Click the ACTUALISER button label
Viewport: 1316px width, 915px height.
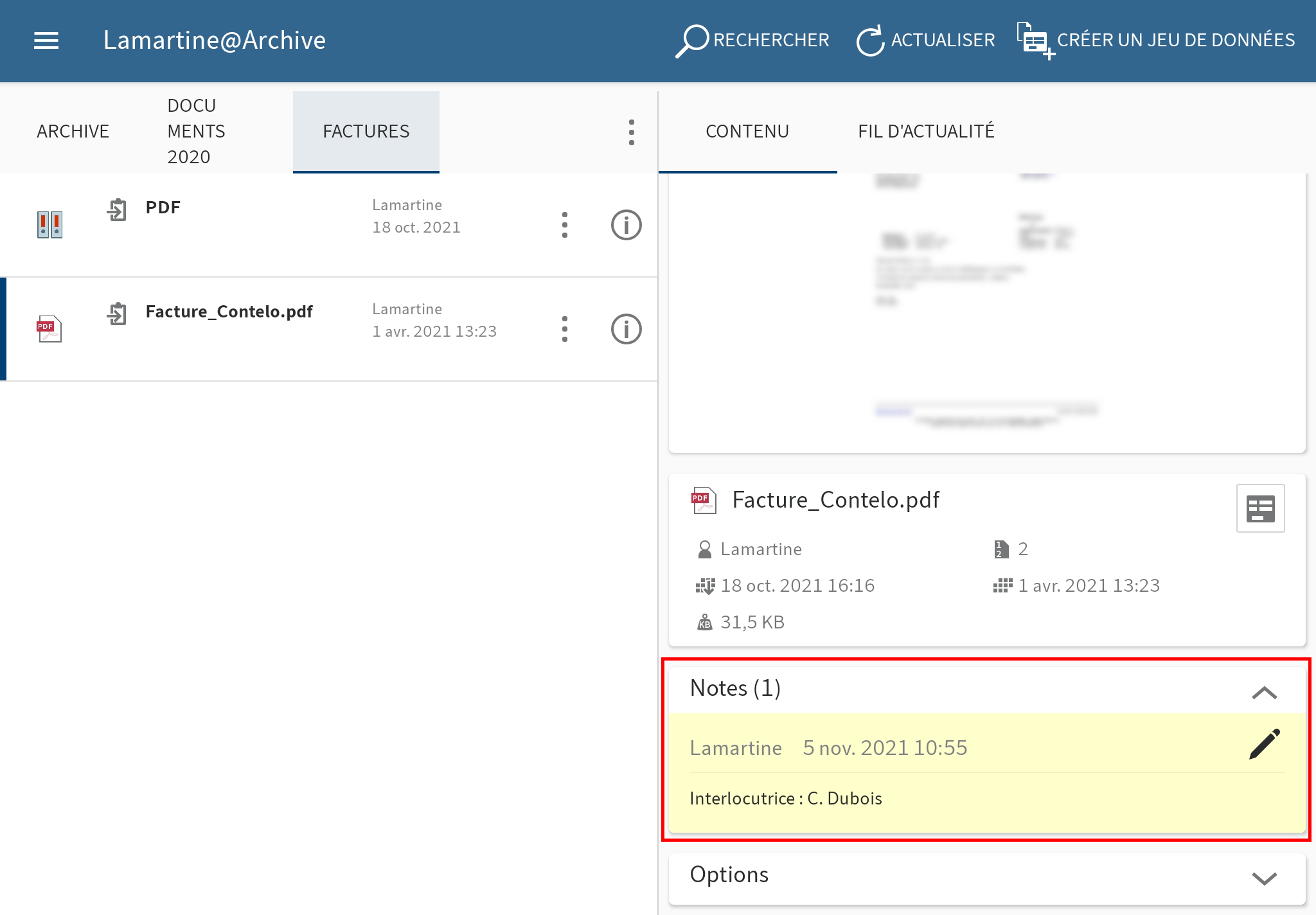click(x=943, y=40)
